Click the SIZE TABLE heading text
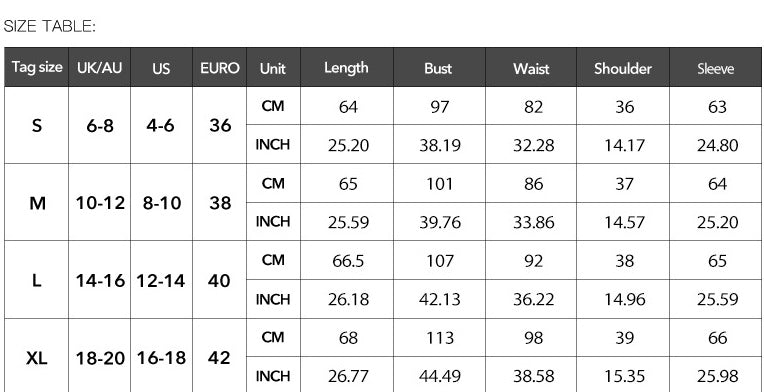 [x=49, y=26]
